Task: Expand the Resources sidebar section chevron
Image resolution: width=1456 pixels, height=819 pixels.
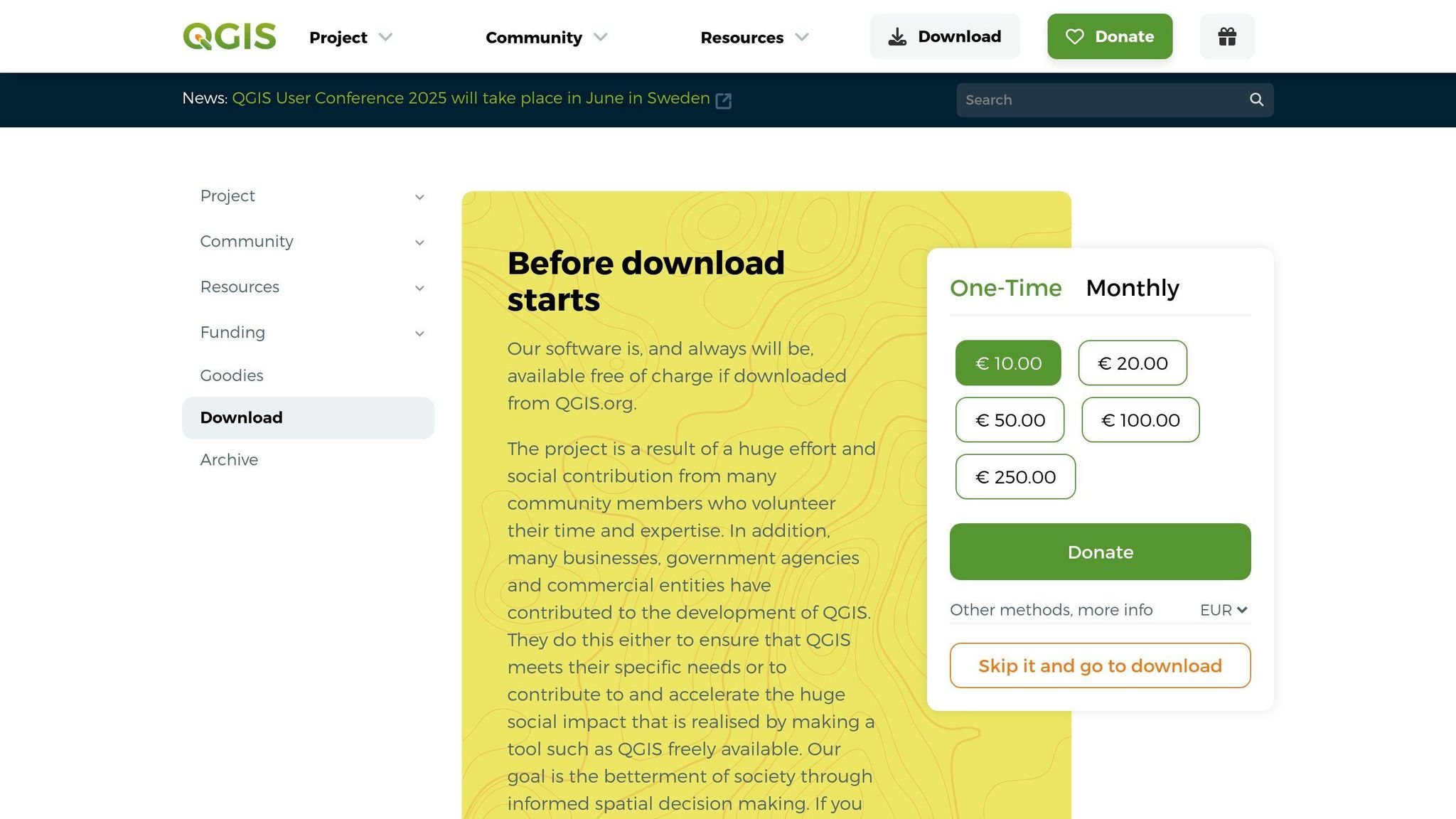Action: (419, 288)
